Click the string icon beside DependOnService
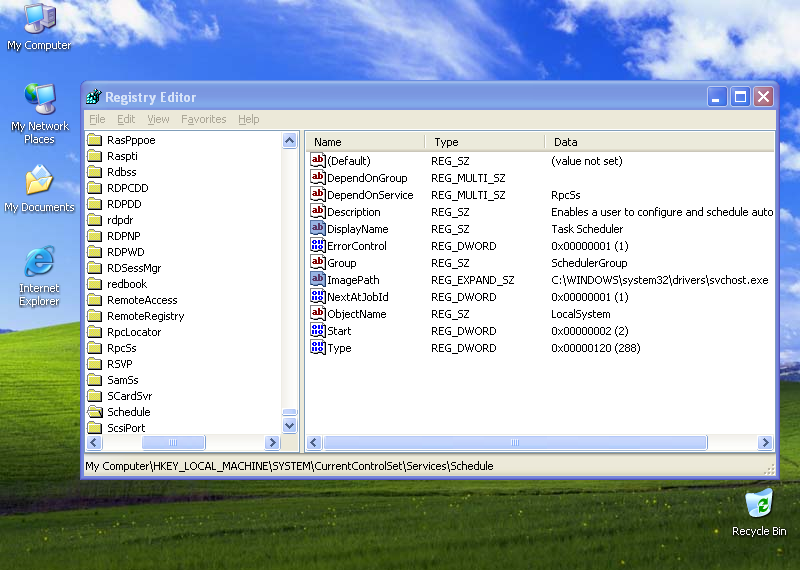Viewport: 800px width, 570px height. tap(317, 194)
